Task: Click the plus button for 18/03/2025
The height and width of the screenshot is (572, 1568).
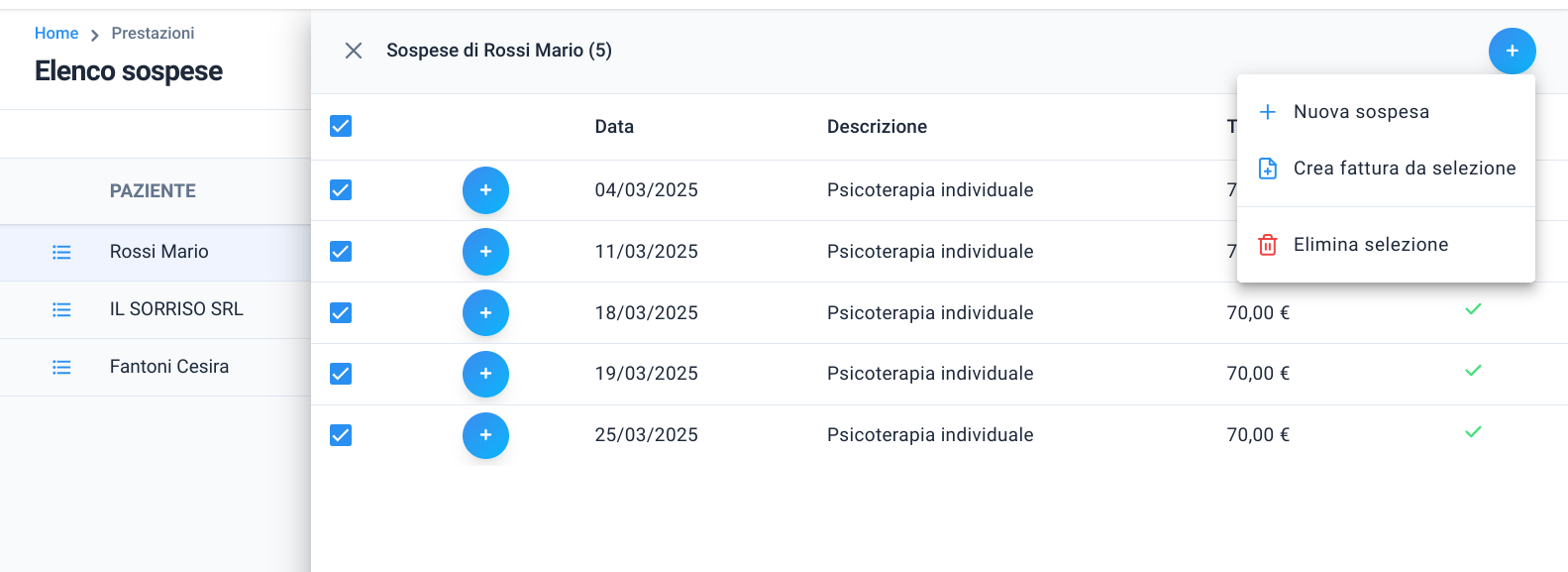Action: [x=485, y=313]
